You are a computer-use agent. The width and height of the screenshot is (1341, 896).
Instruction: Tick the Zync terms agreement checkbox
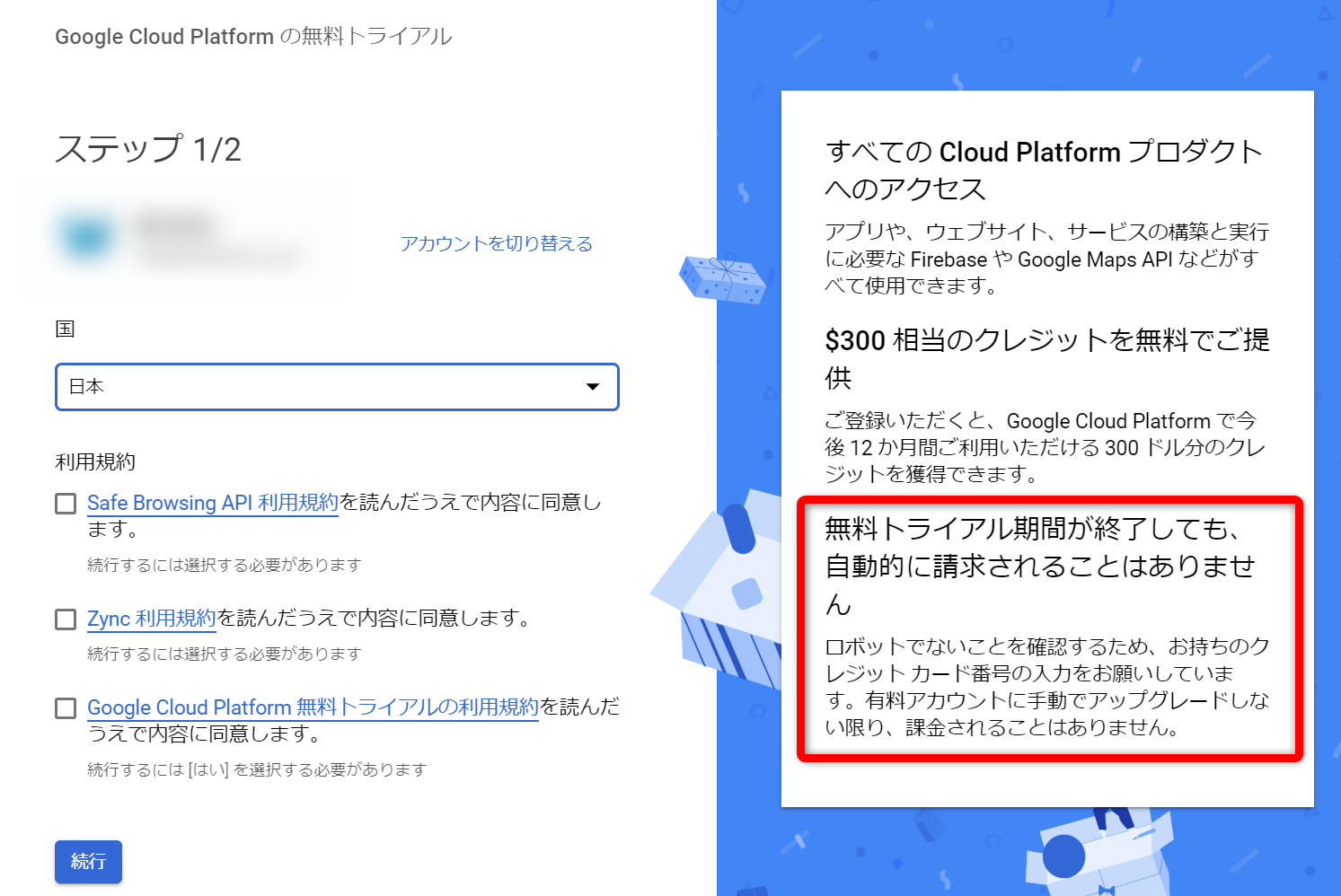(x=66, y=619)
